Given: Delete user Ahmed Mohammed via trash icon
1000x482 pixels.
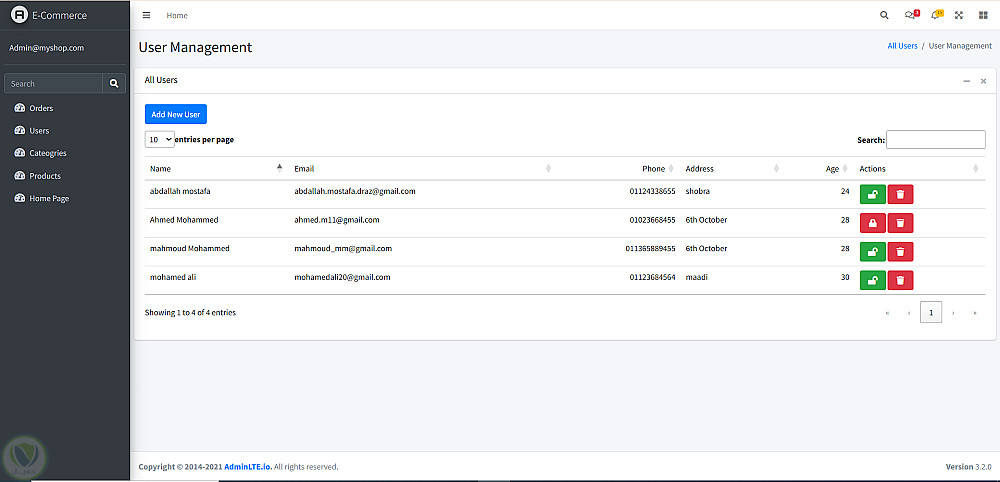Looking at the screenshot, I should coord(901,223).
